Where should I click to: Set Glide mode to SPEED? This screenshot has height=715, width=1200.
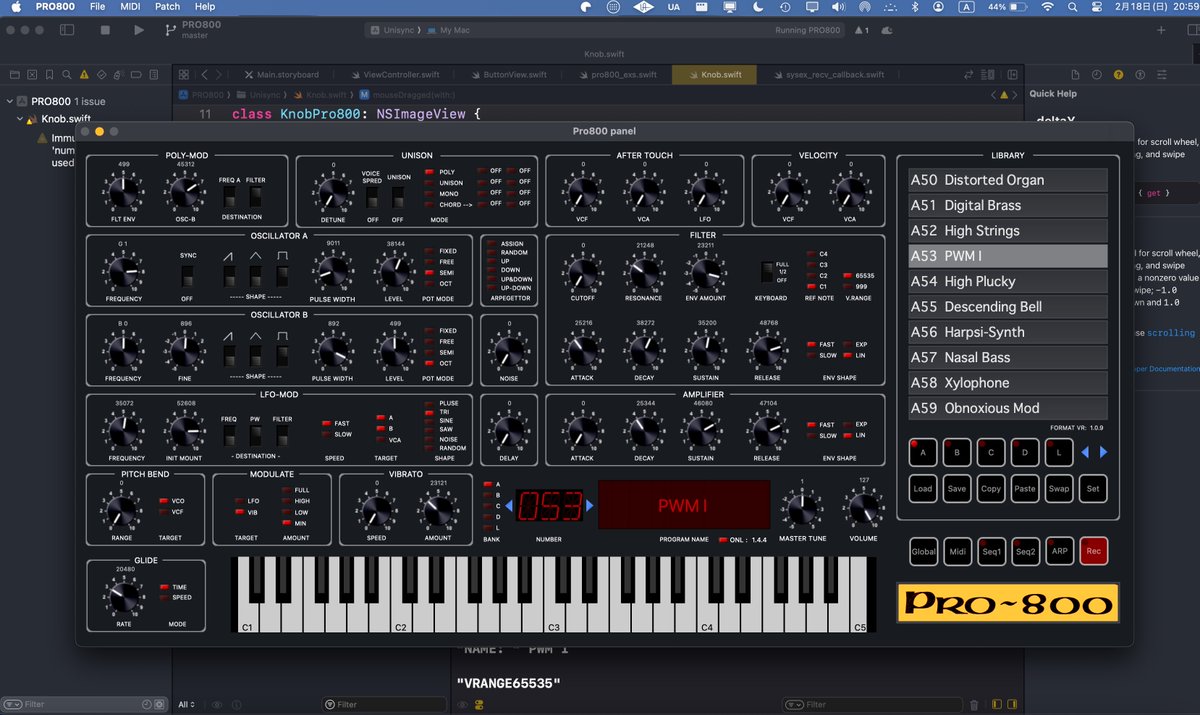click(164, 598)
